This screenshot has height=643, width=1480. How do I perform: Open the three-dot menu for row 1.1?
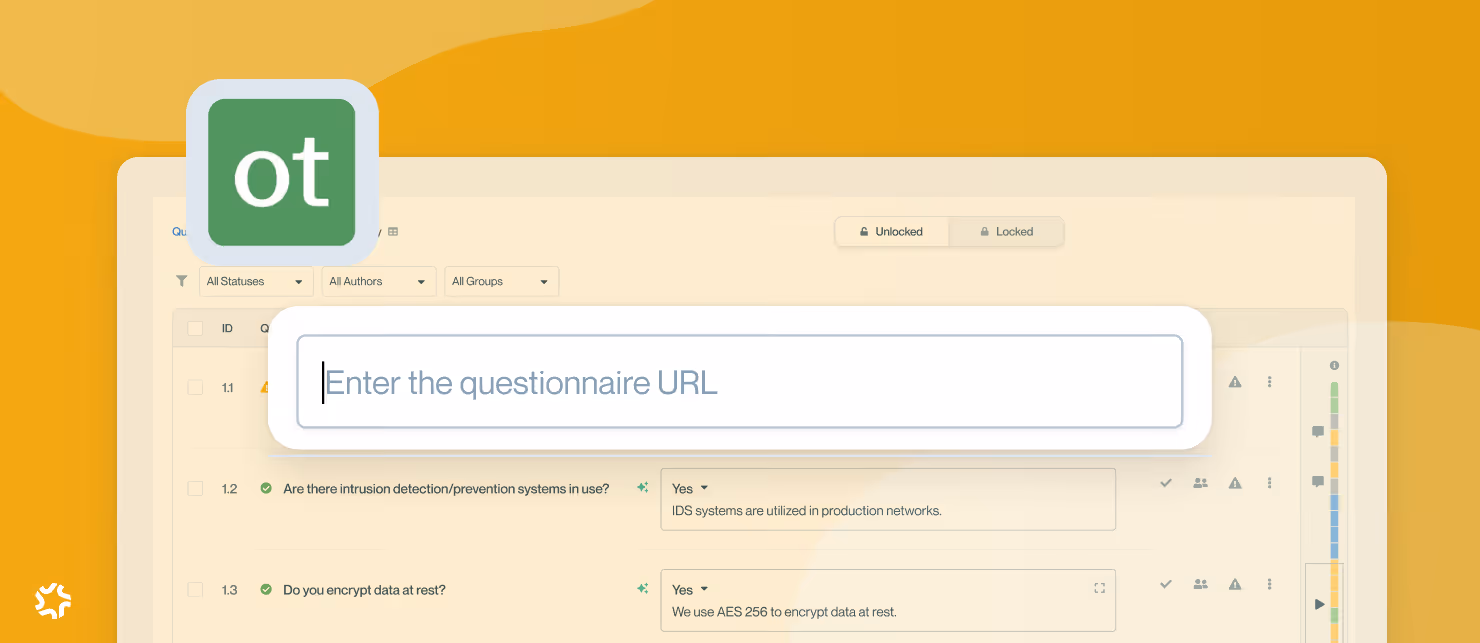pos(1270,382)
